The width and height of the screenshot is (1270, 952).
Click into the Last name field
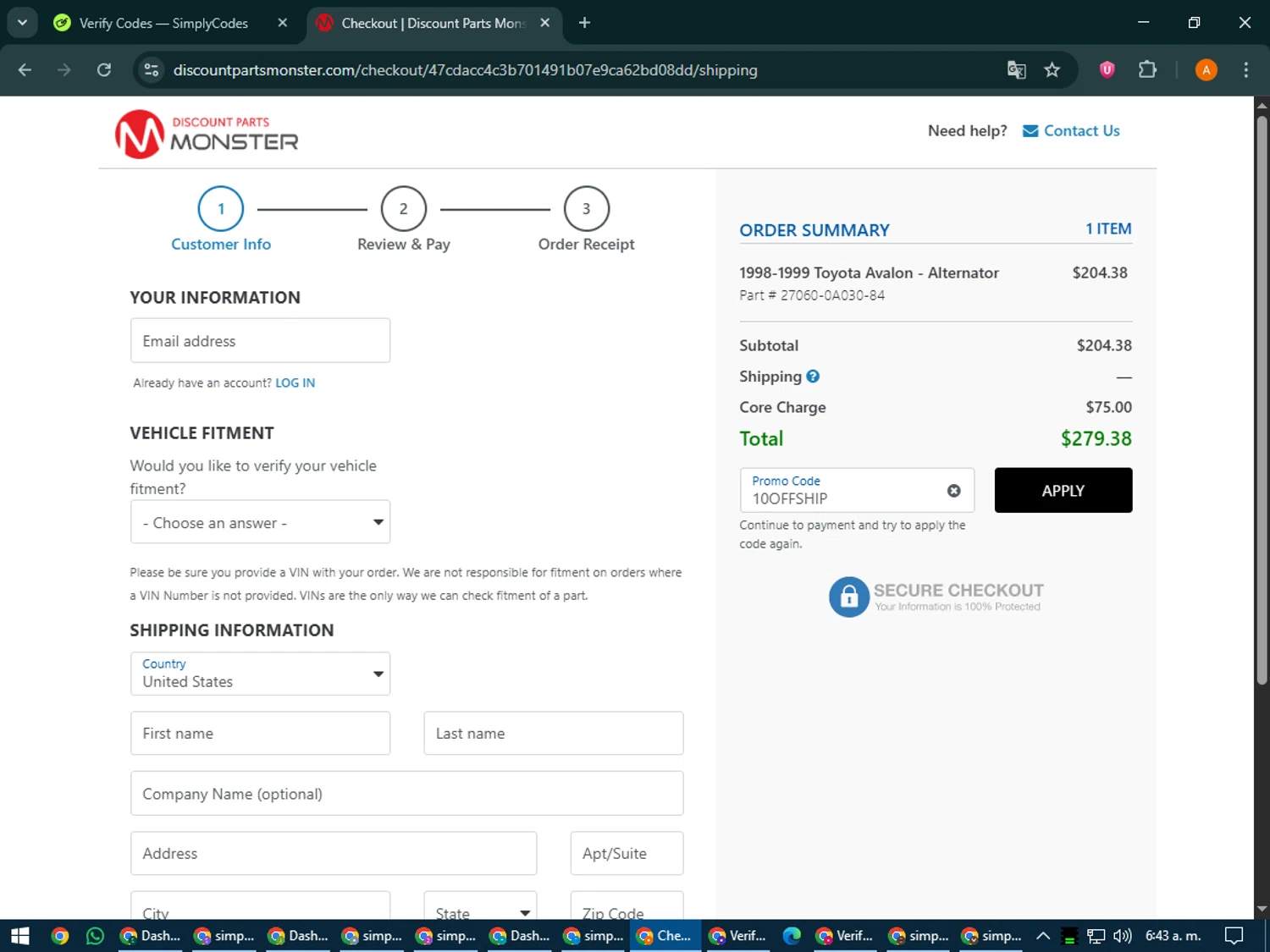point(553,733)
